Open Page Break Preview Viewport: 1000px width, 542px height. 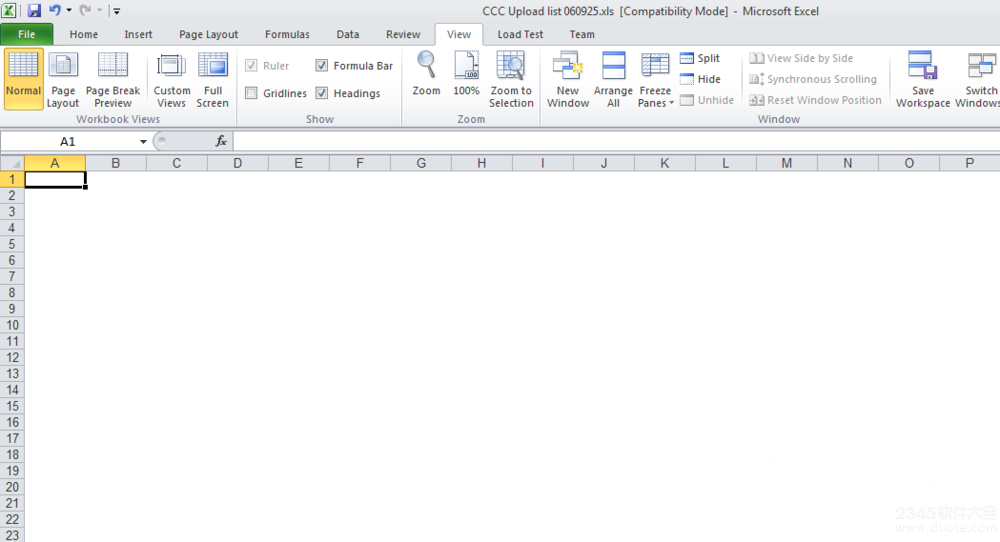click(113, 79)
